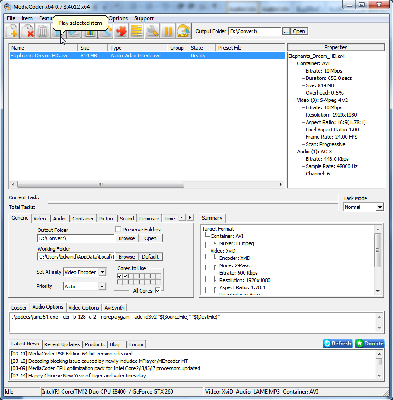Click the Start transcoding icon
This screenshot has height=400, width=393.
click(x=184, y=31)
